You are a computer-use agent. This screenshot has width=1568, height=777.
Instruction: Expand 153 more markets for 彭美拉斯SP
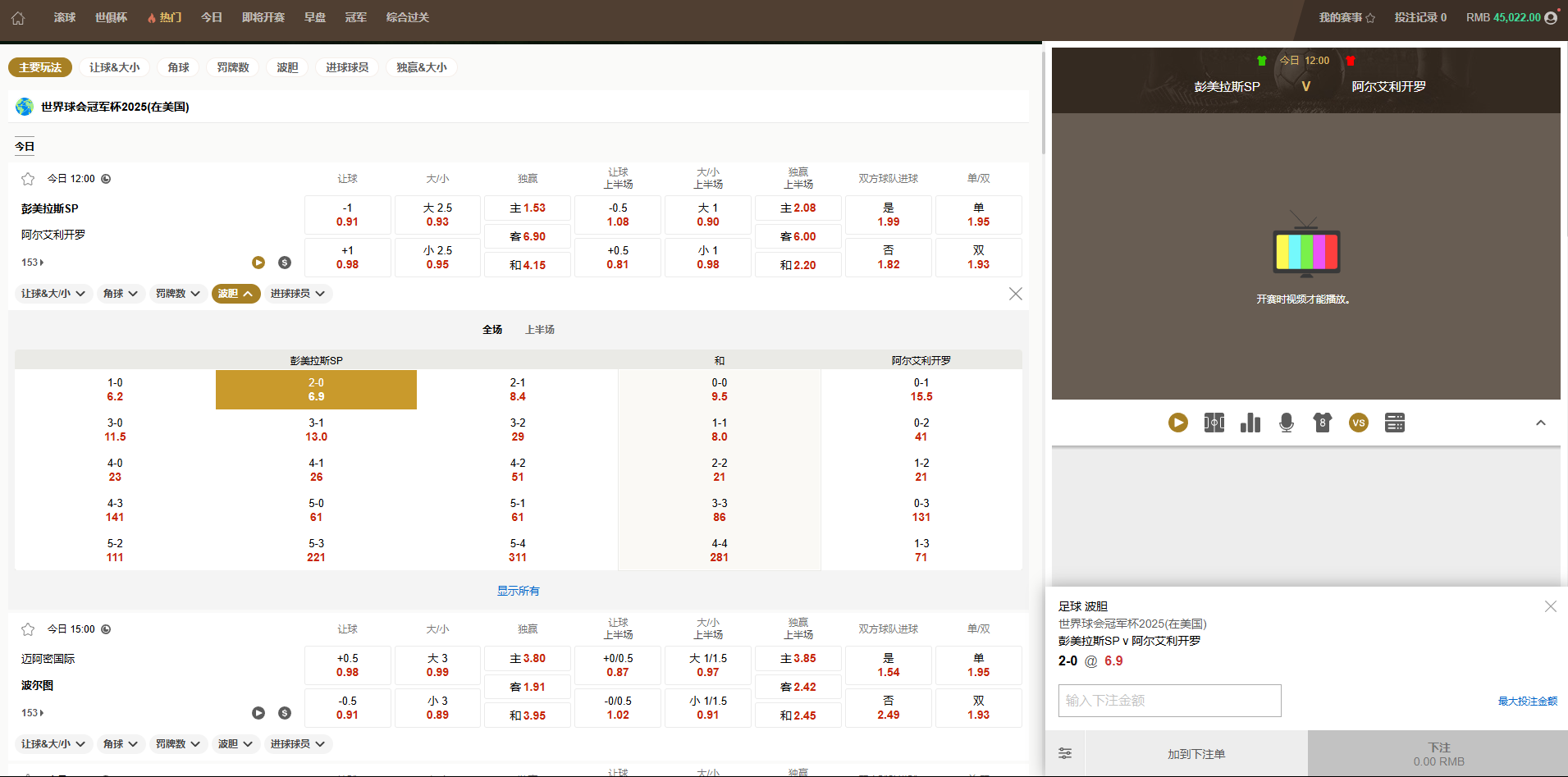pyautogui.click(x=33, y=263)
